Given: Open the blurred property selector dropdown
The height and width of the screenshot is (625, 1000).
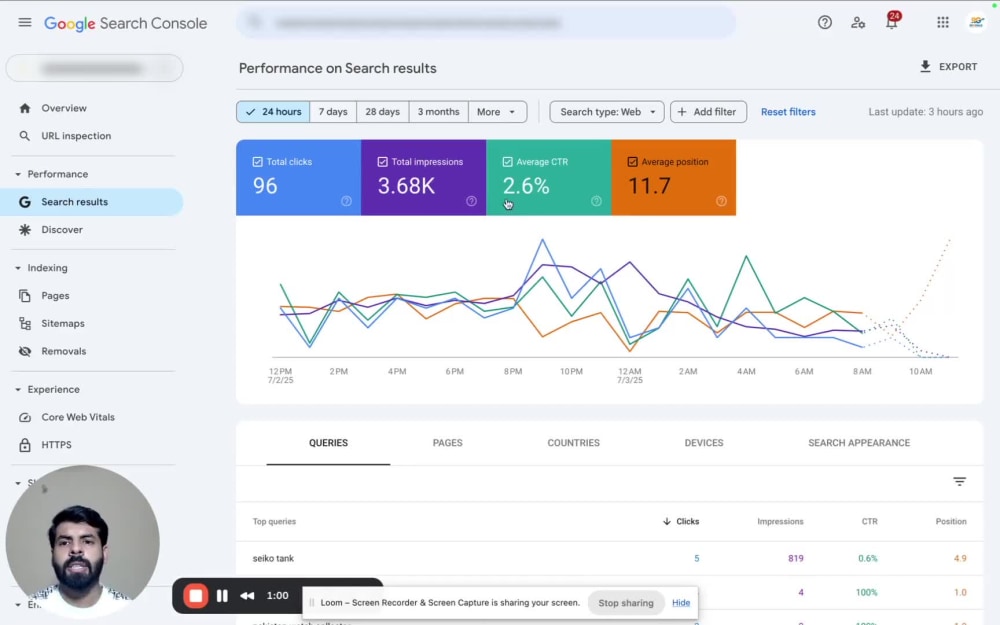Looking at the screenshot, I should (x=94, y=68).
